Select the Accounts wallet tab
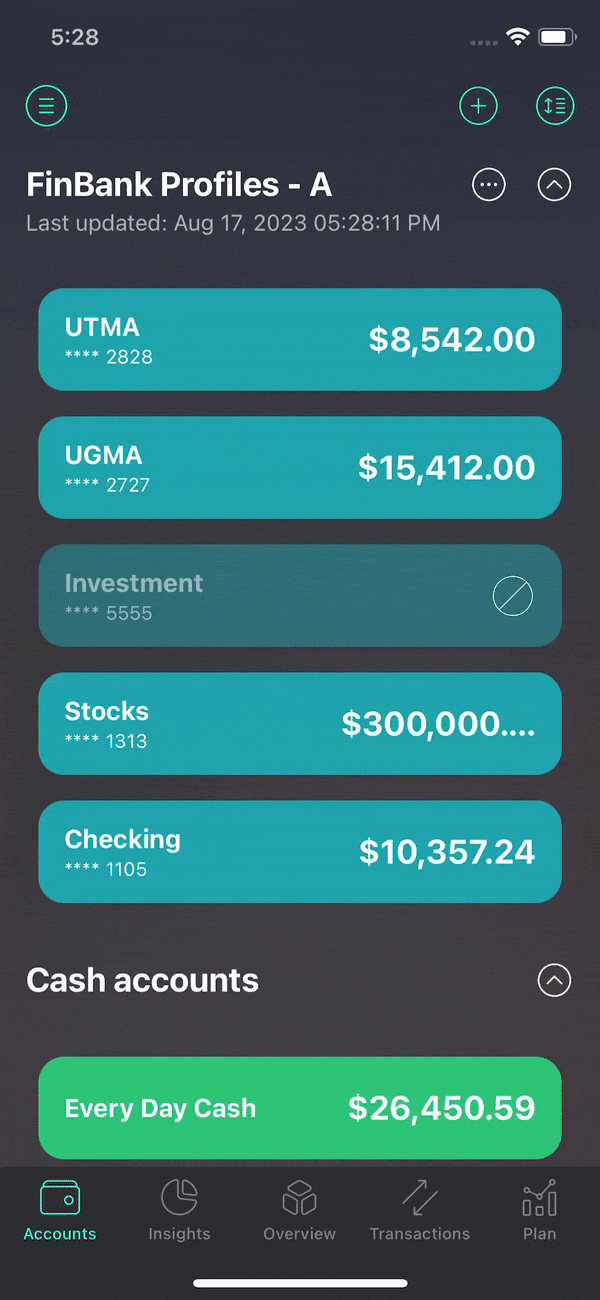This screenshot has height=1300, width=600. [60, 1210]
